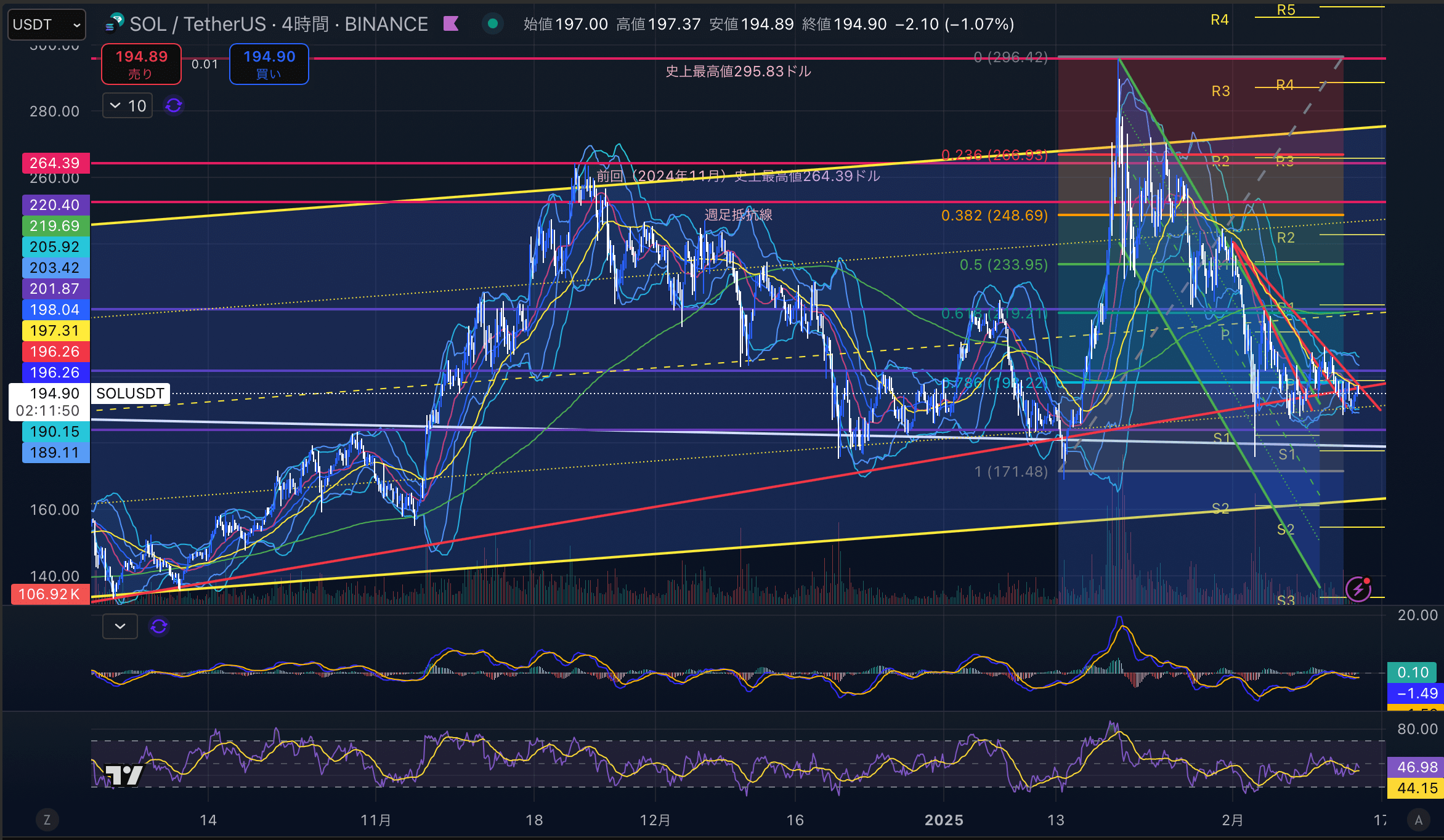Viewport: 1444px width, 840px height.
Task: Click the 前回 2024年11月 史上最高値 annotation
Action: 738,176
